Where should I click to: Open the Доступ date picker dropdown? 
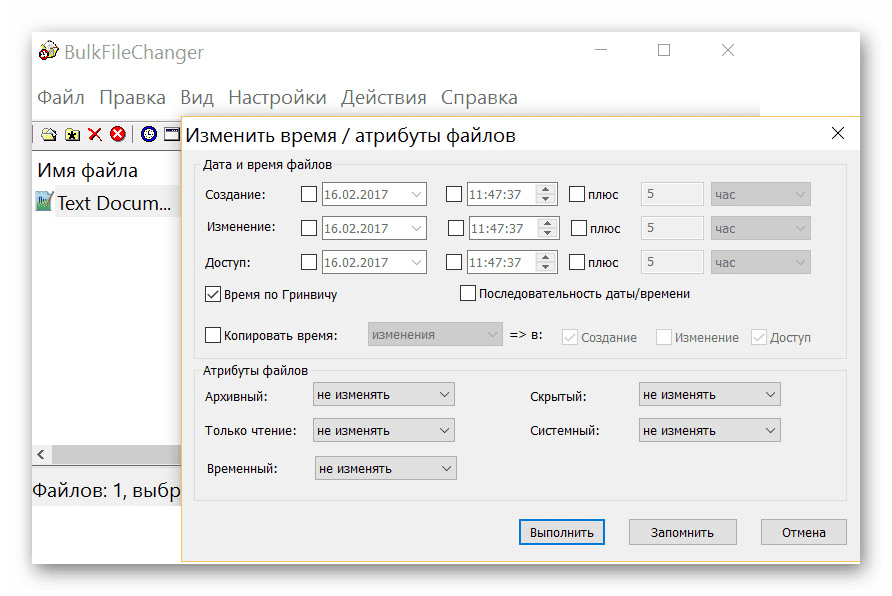pyautogui.click(x=416, y=262)
